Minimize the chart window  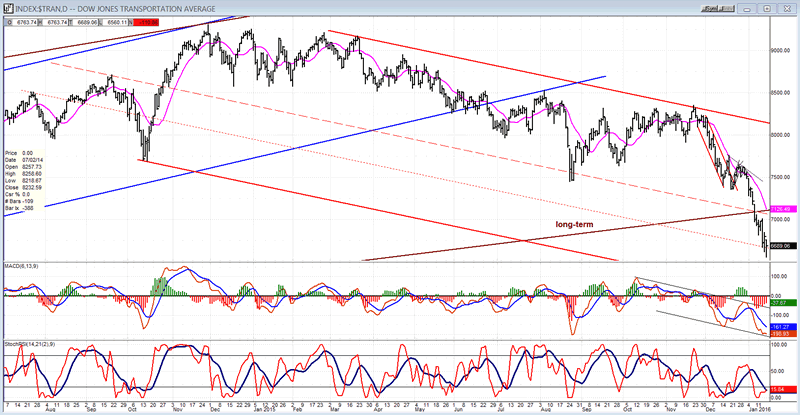[747, 9]
